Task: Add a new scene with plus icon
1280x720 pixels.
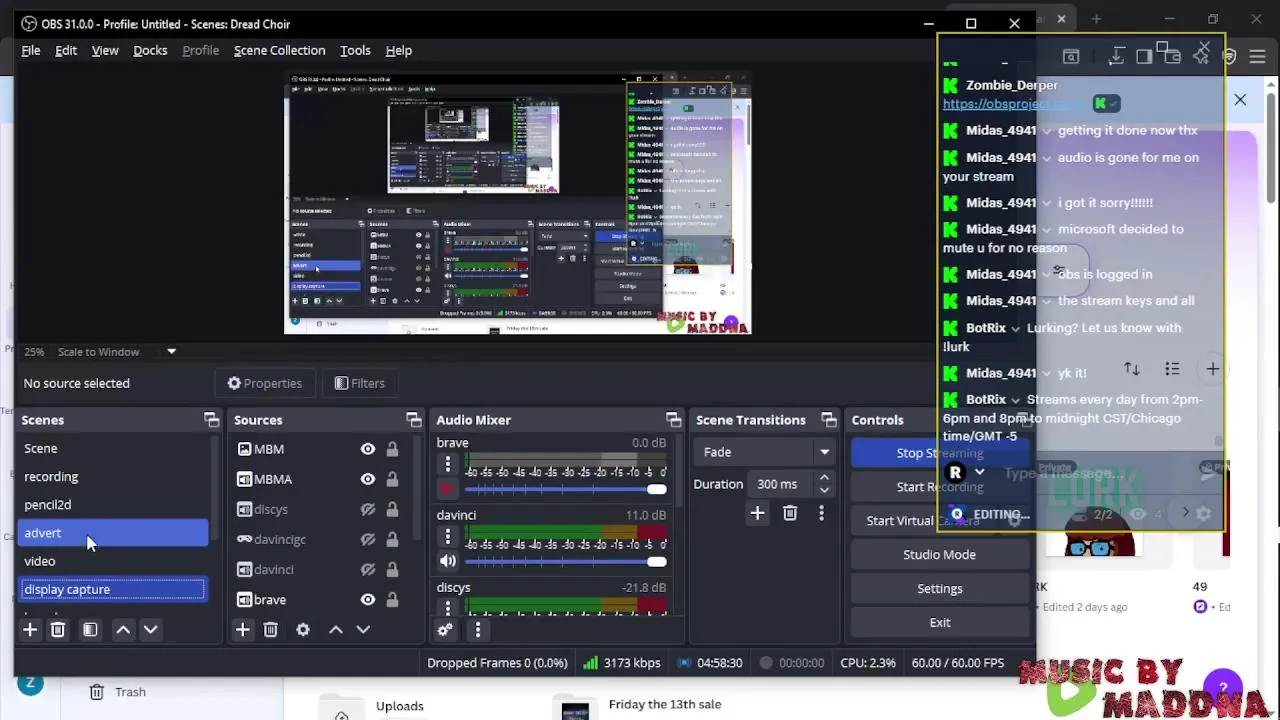Action: pyautogui.click(x=30, y=629)
